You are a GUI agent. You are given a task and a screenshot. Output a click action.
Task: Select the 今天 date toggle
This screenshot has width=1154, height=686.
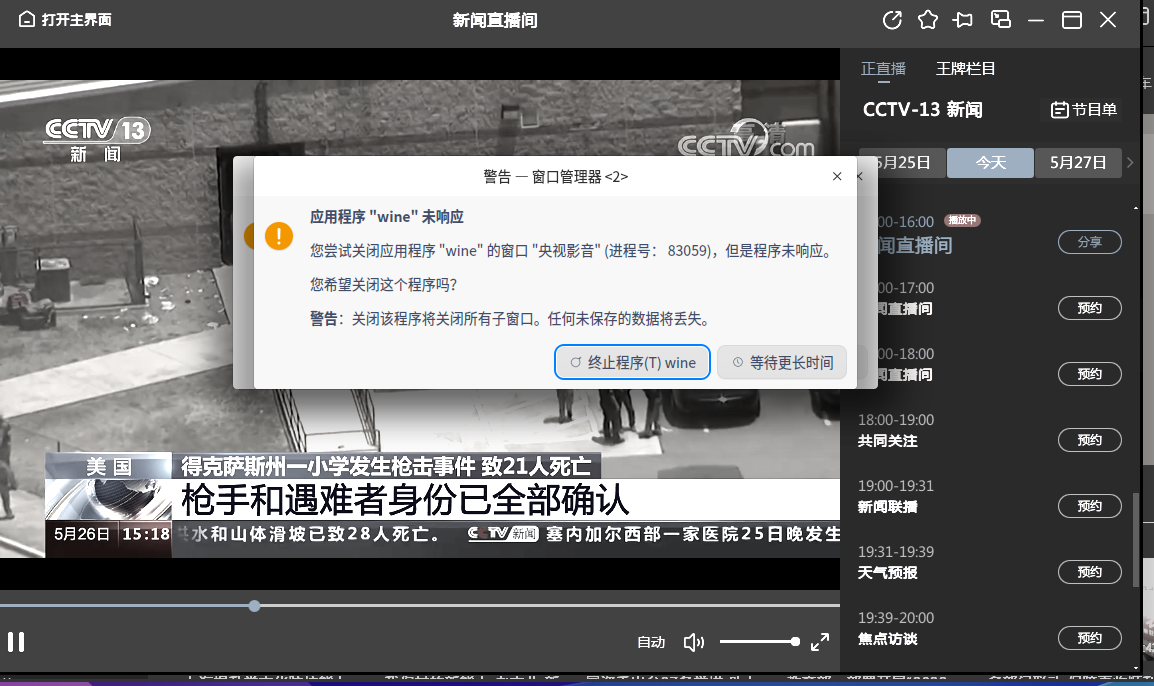click(990, 162)
